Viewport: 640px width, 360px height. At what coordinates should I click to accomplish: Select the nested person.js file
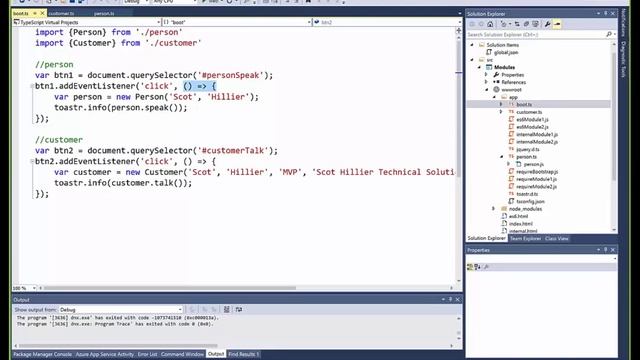533,164
